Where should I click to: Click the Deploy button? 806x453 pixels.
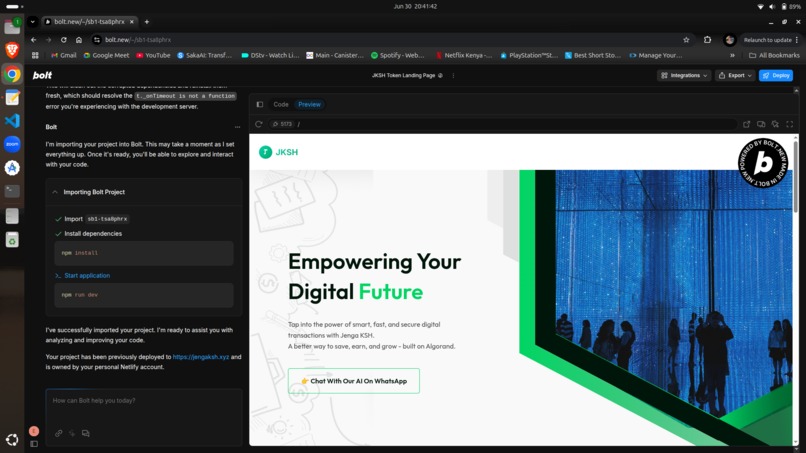pyautogui.click(x=776, y=75)
